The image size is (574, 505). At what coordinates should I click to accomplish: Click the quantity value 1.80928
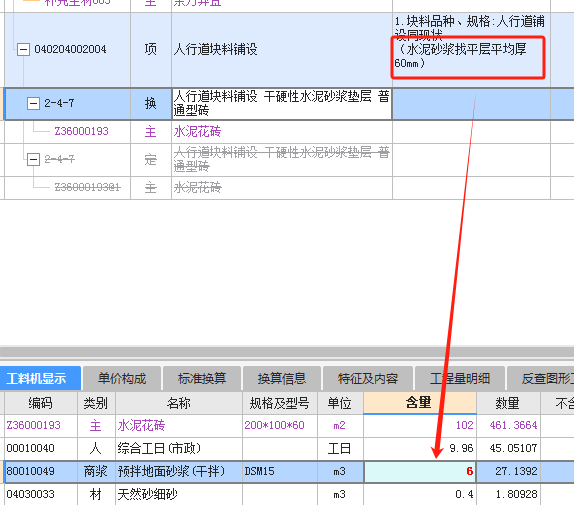tap(508, 494)
